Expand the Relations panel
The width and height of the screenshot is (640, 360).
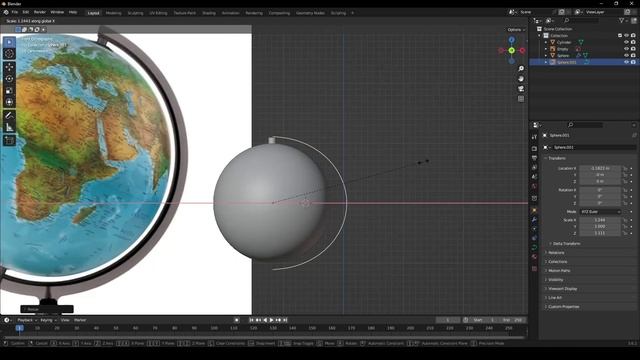[x=556, y=253]
